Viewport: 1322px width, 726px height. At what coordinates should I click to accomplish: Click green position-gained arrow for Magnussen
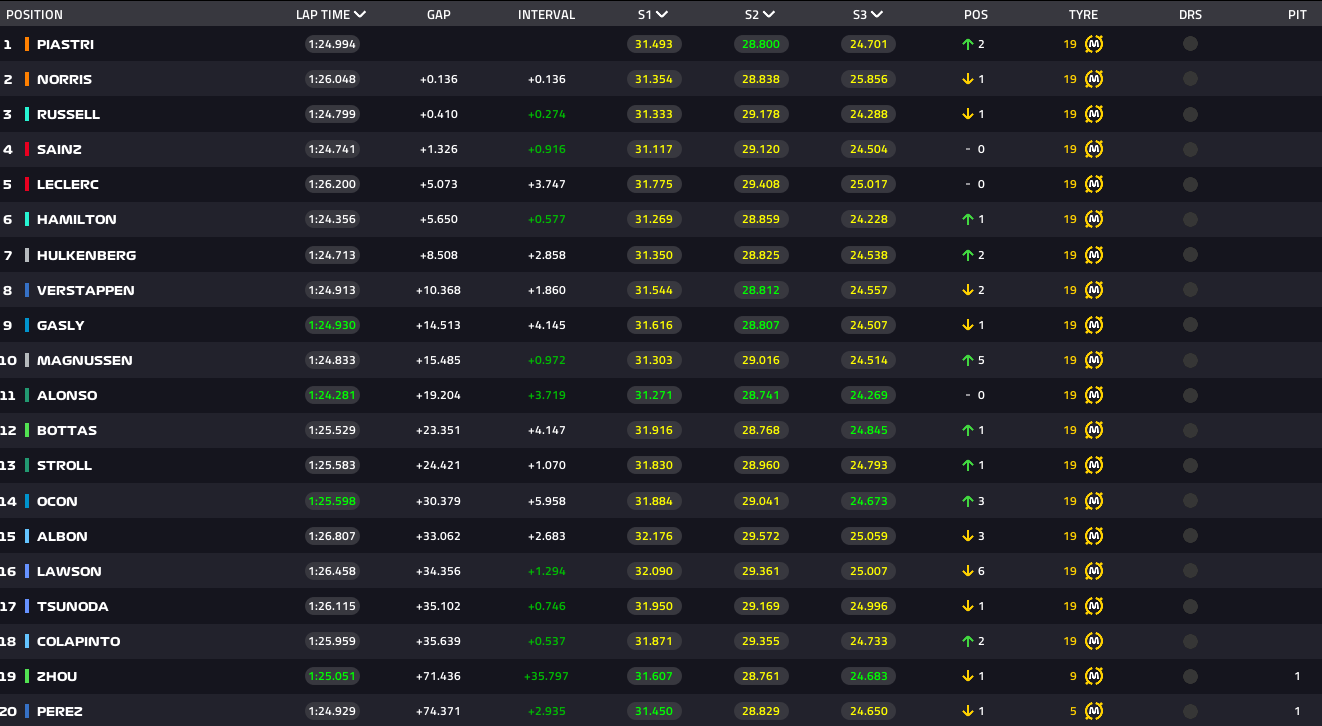point(967,360)
